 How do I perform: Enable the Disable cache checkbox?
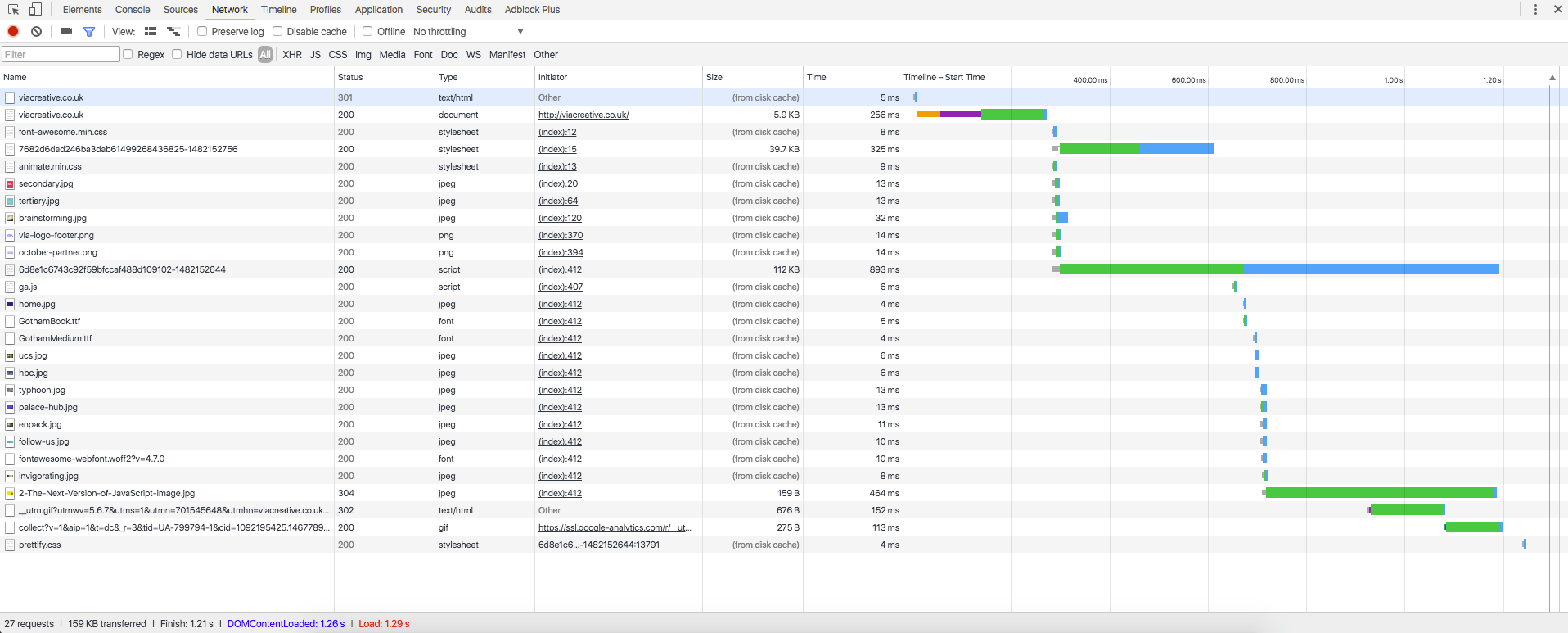pos(277,31)
